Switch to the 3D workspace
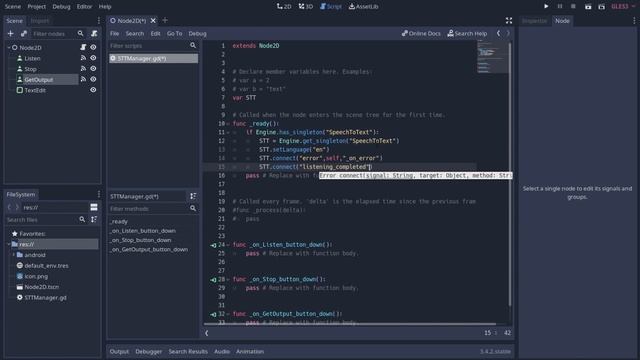The image size is (640, 360). (306, 7)
